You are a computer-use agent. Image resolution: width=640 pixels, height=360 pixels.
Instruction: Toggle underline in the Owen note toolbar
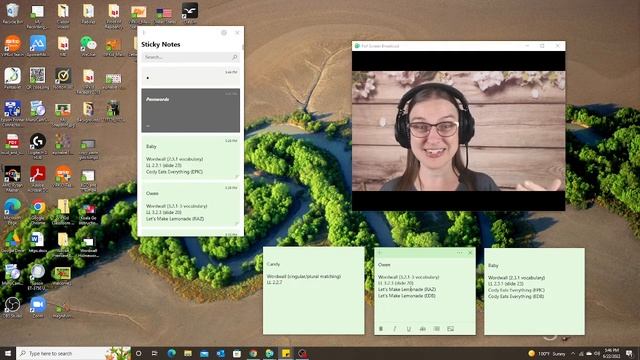[409, 329]
